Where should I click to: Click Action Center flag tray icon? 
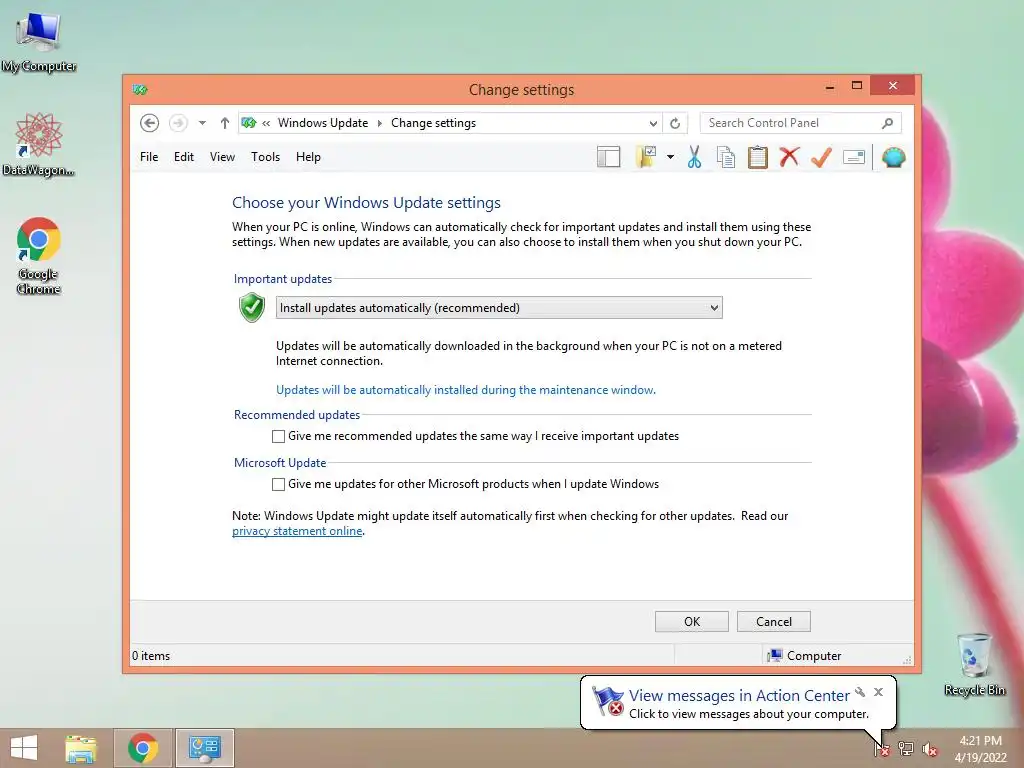click(x=882, y=748)
